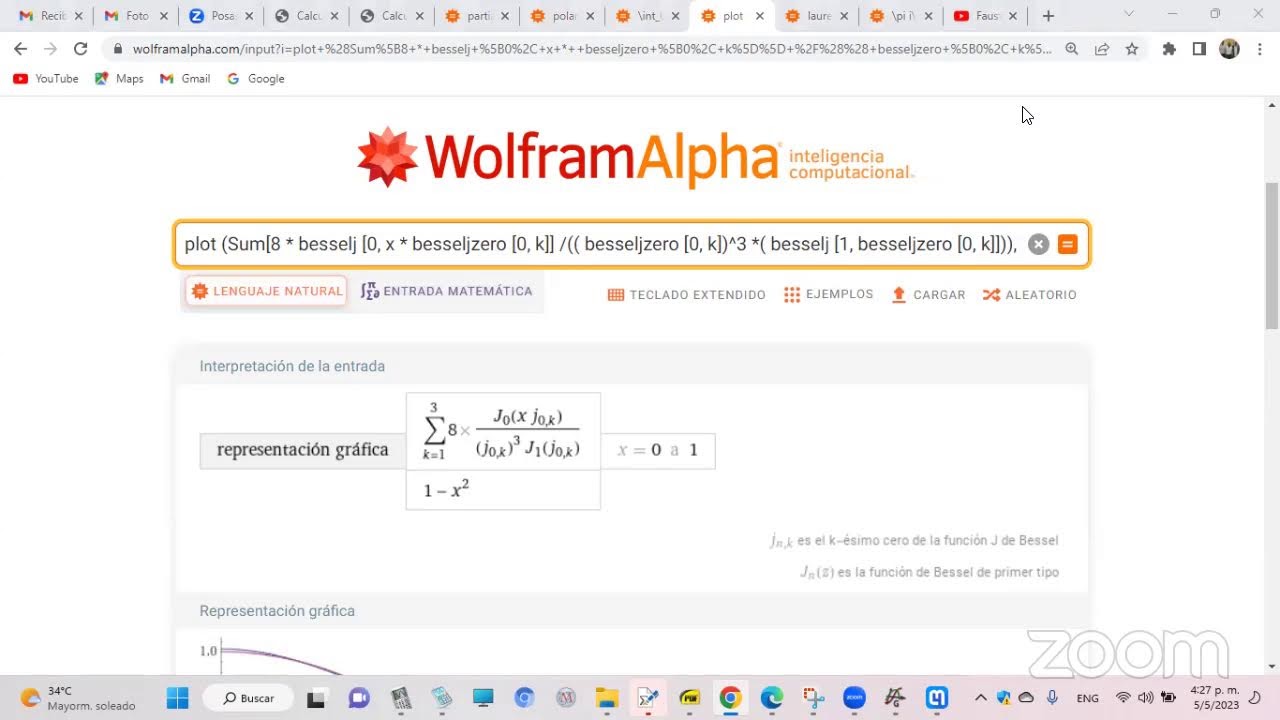The image size is (1280, 720).
Task: Open the Chrome extensions puzzle menu
Action: click(x=1169, y=48)
